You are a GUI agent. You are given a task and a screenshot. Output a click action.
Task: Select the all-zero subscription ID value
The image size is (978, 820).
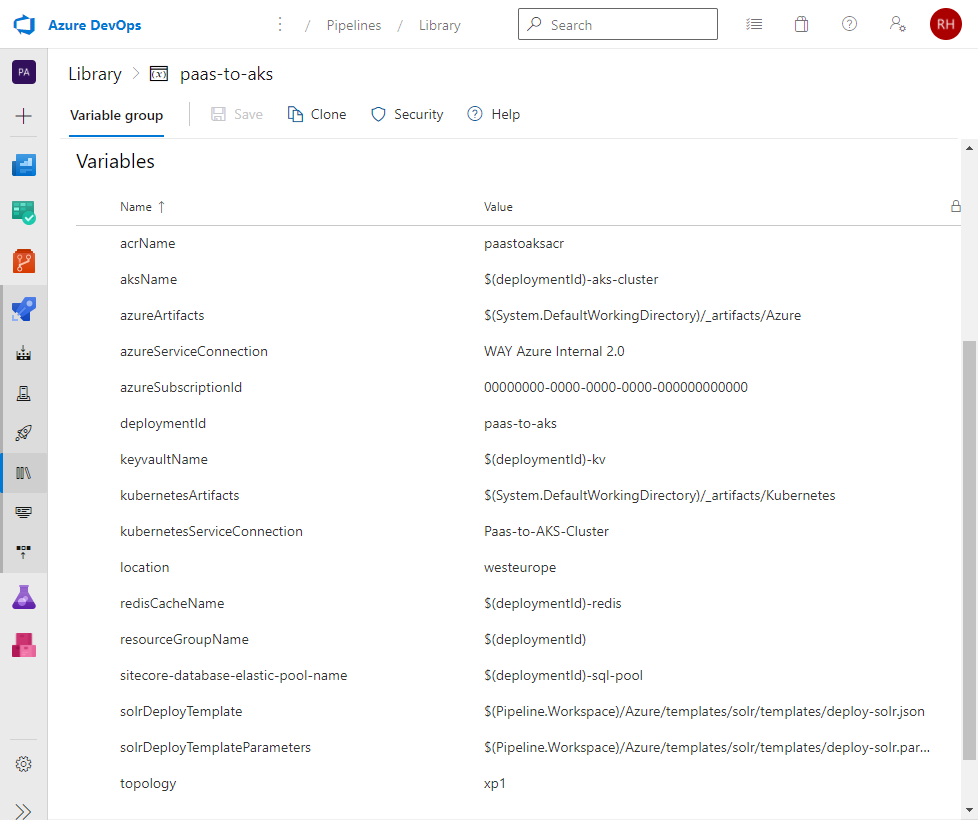click(x=616, y=387)
